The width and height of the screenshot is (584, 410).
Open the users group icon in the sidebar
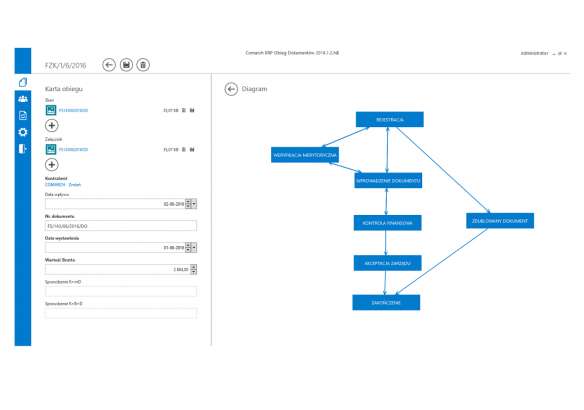click(x=23, y=99)
